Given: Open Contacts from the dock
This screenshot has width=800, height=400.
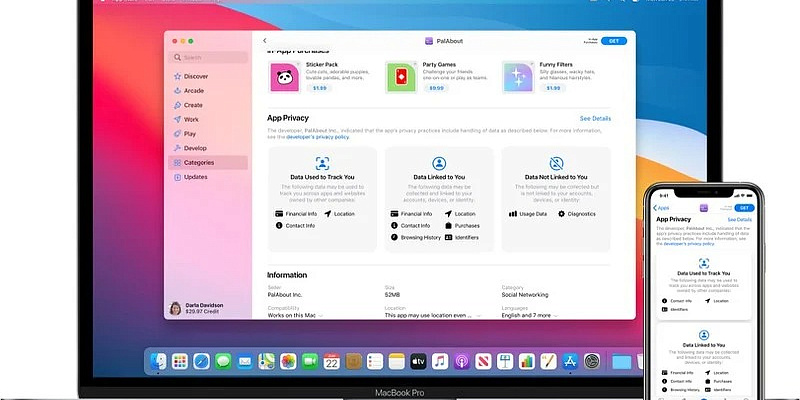Looking at the screenshot, I should [x=353, y=361].
